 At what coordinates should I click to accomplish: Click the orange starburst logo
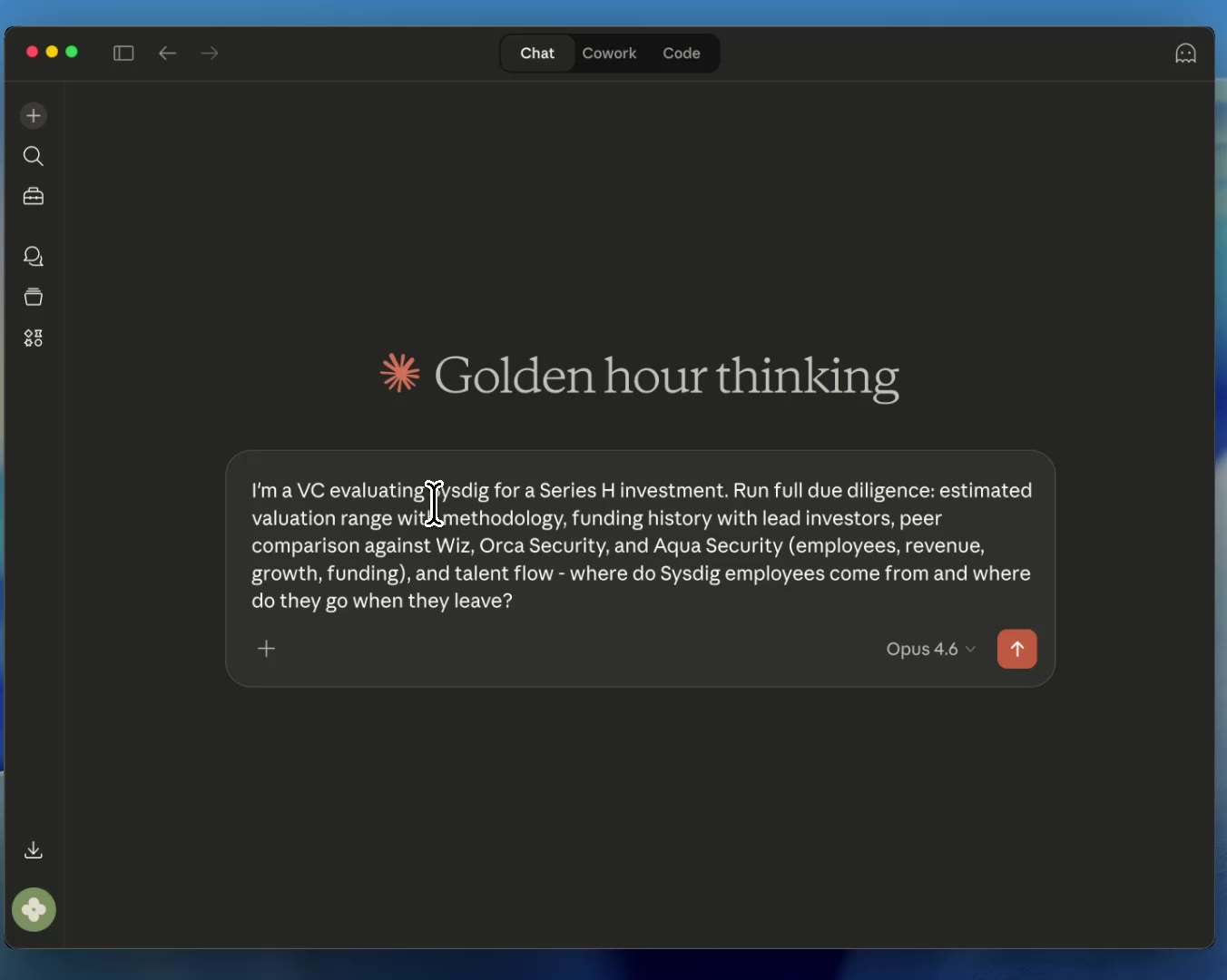tap(400, 374)
